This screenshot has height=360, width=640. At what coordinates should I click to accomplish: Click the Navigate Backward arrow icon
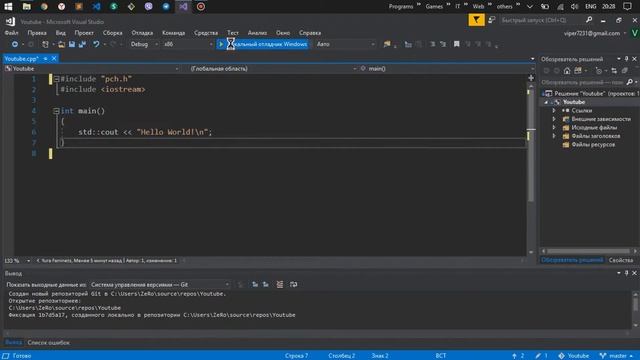15,44
